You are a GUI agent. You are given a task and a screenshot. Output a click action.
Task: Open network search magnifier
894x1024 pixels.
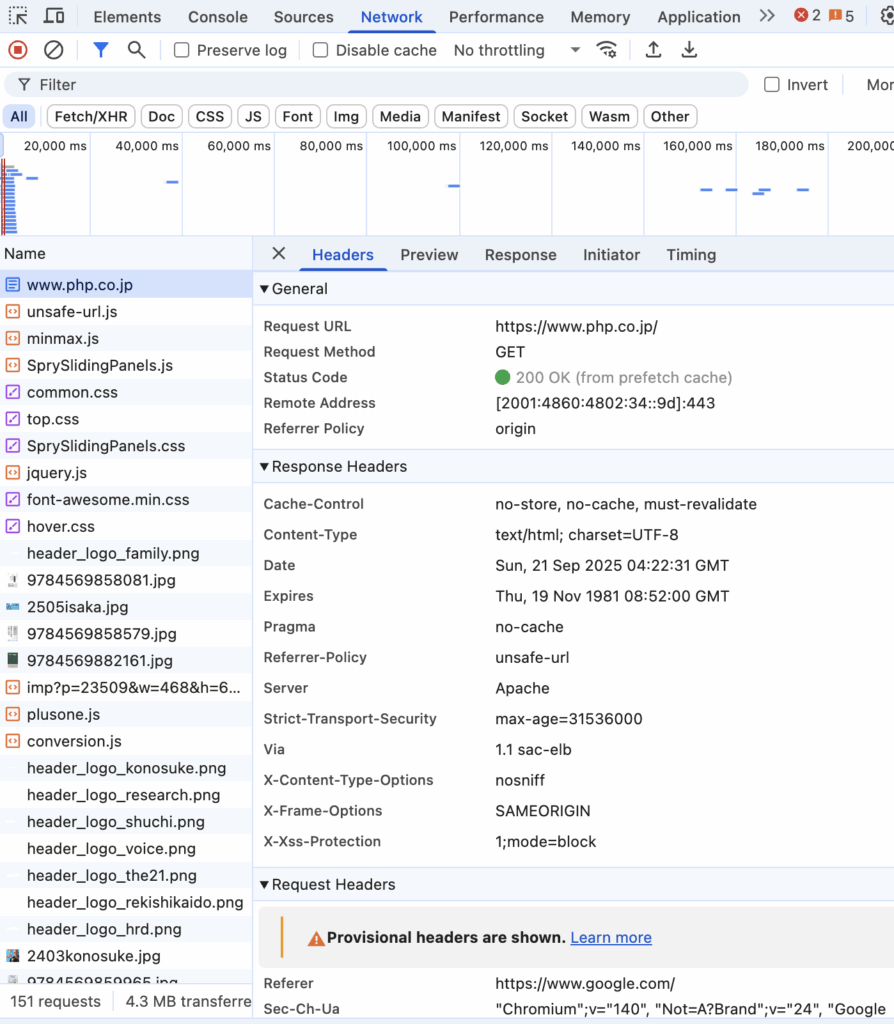click(136, 50)
